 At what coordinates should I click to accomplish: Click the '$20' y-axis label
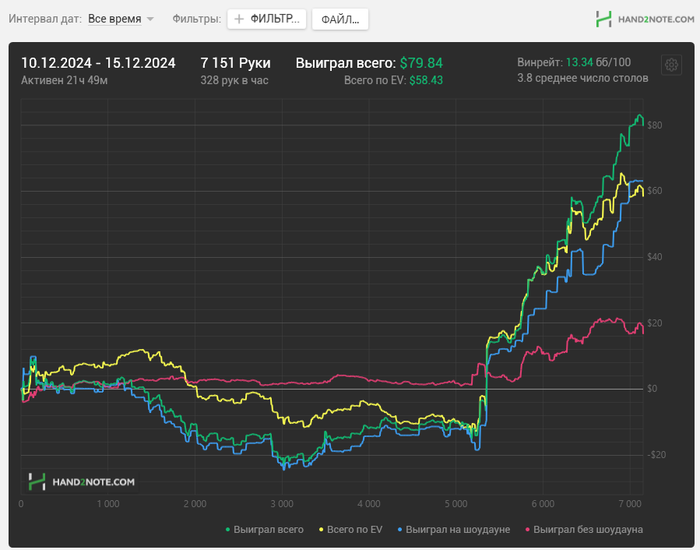tap(654, 323)
